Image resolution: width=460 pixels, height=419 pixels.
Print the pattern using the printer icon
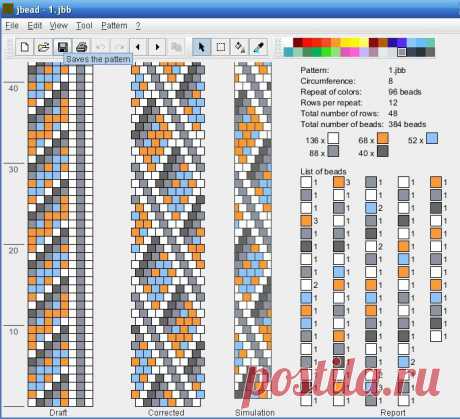pos(82,47)
